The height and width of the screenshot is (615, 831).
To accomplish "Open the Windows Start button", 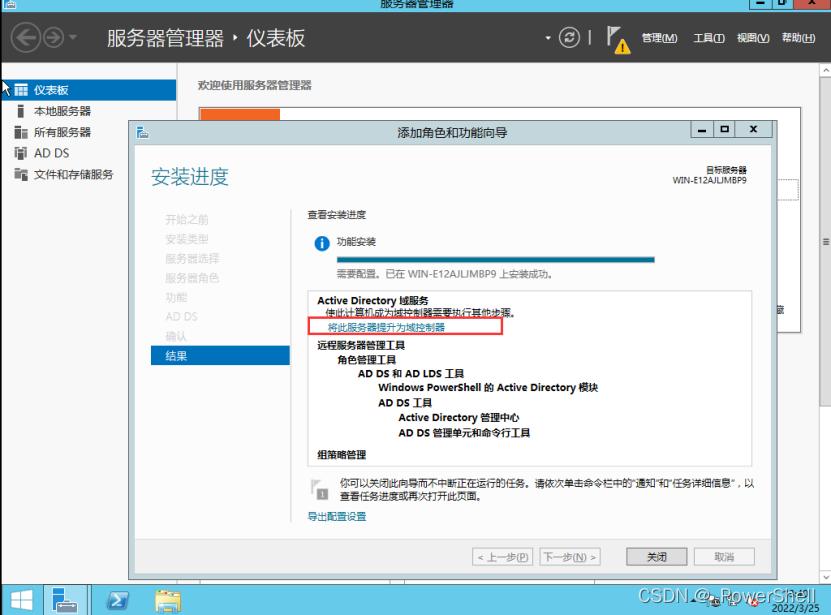I will [22, 600].
